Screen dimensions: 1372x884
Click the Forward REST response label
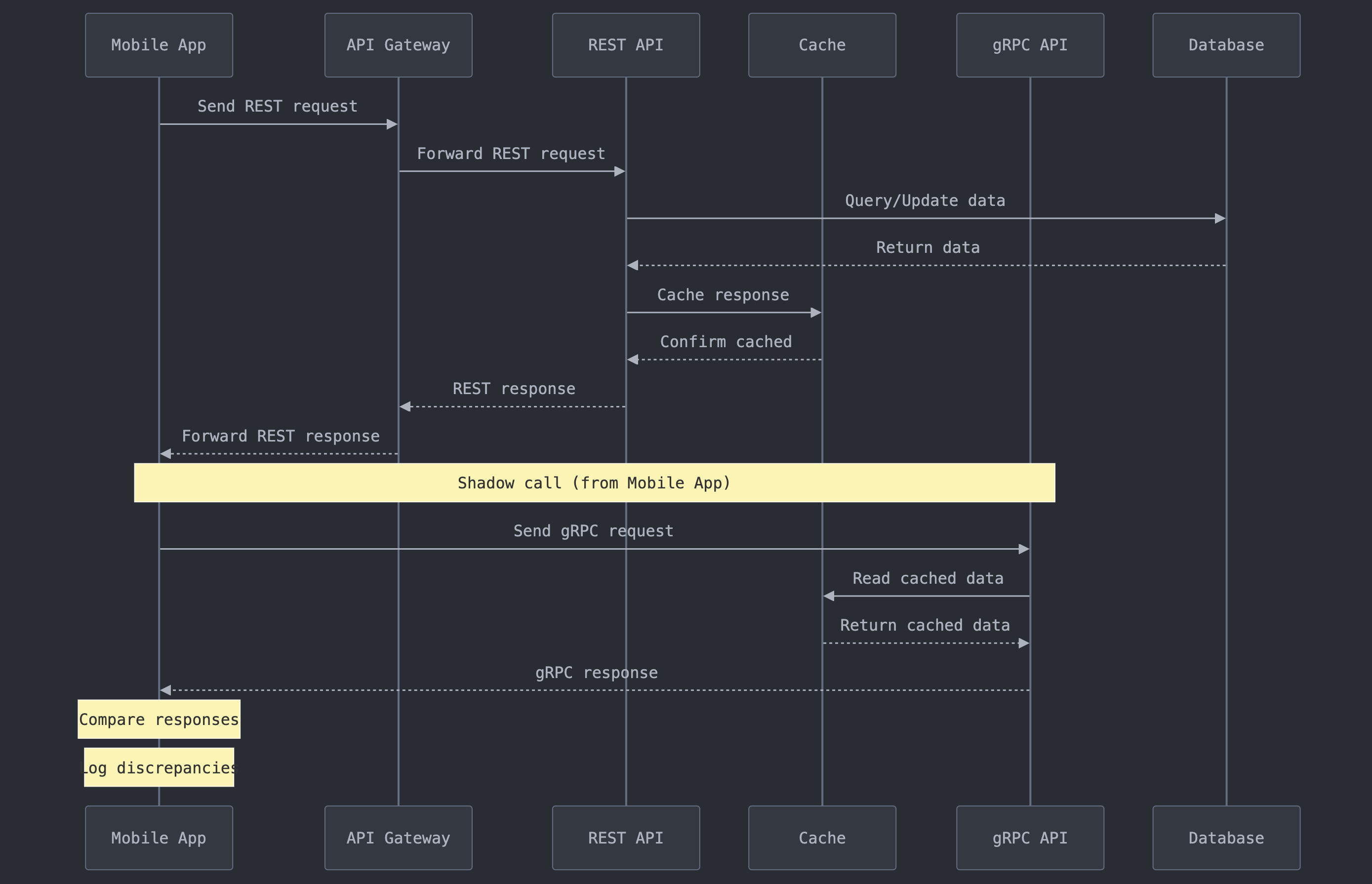pyautogui.click(x=281, y=436)
